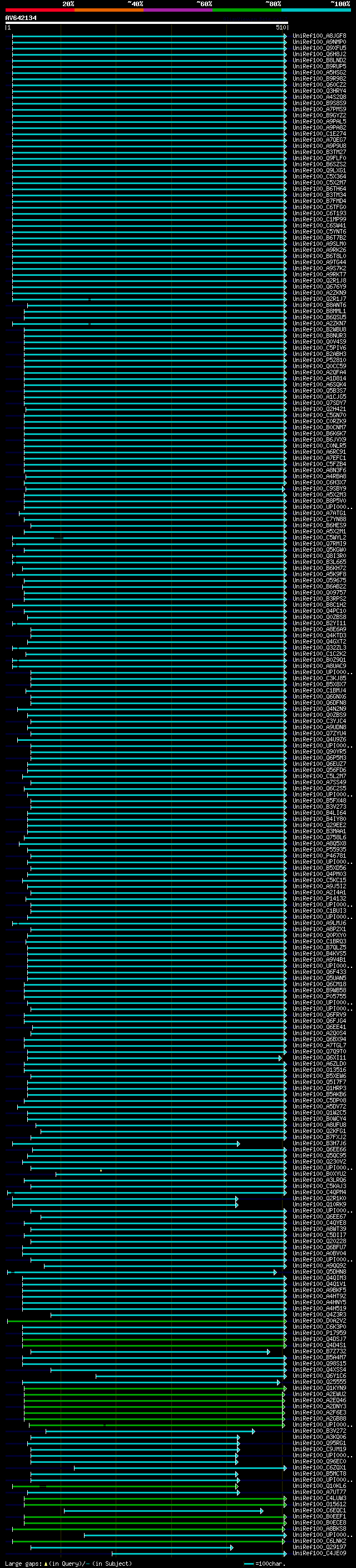
Task: Open hit UniRef100_A8JGF8
Action: (319, 36)
